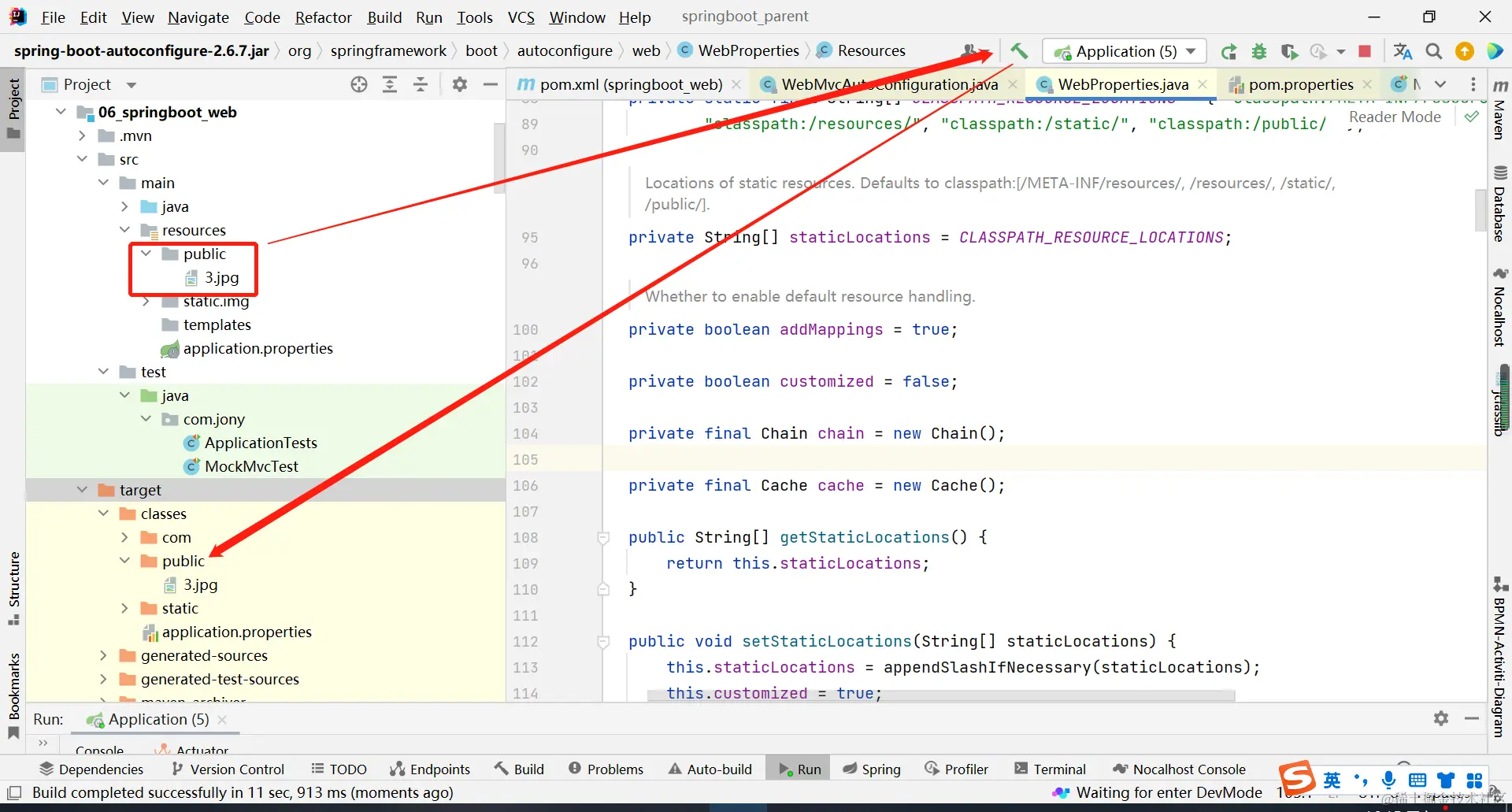Run with Coverage via the shield icon
This screenshot has width=1512, height=812.
pos(1289,52)
